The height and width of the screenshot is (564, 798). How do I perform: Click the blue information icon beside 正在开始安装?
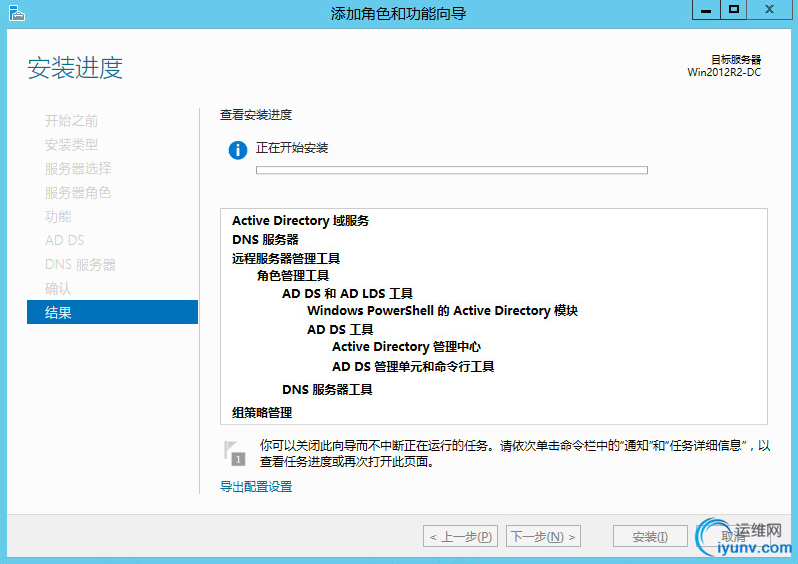pos(238,150)
